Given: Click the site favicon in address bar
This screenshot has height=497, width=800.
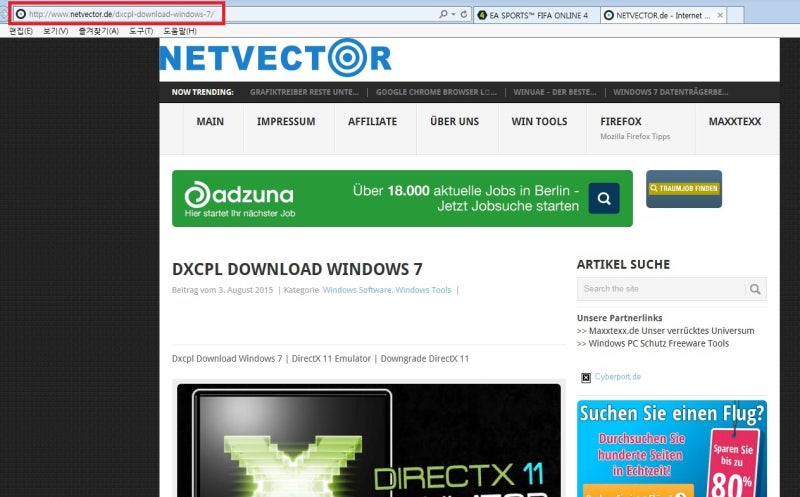Looking at the screenshot, I should (x=20, y=14).
